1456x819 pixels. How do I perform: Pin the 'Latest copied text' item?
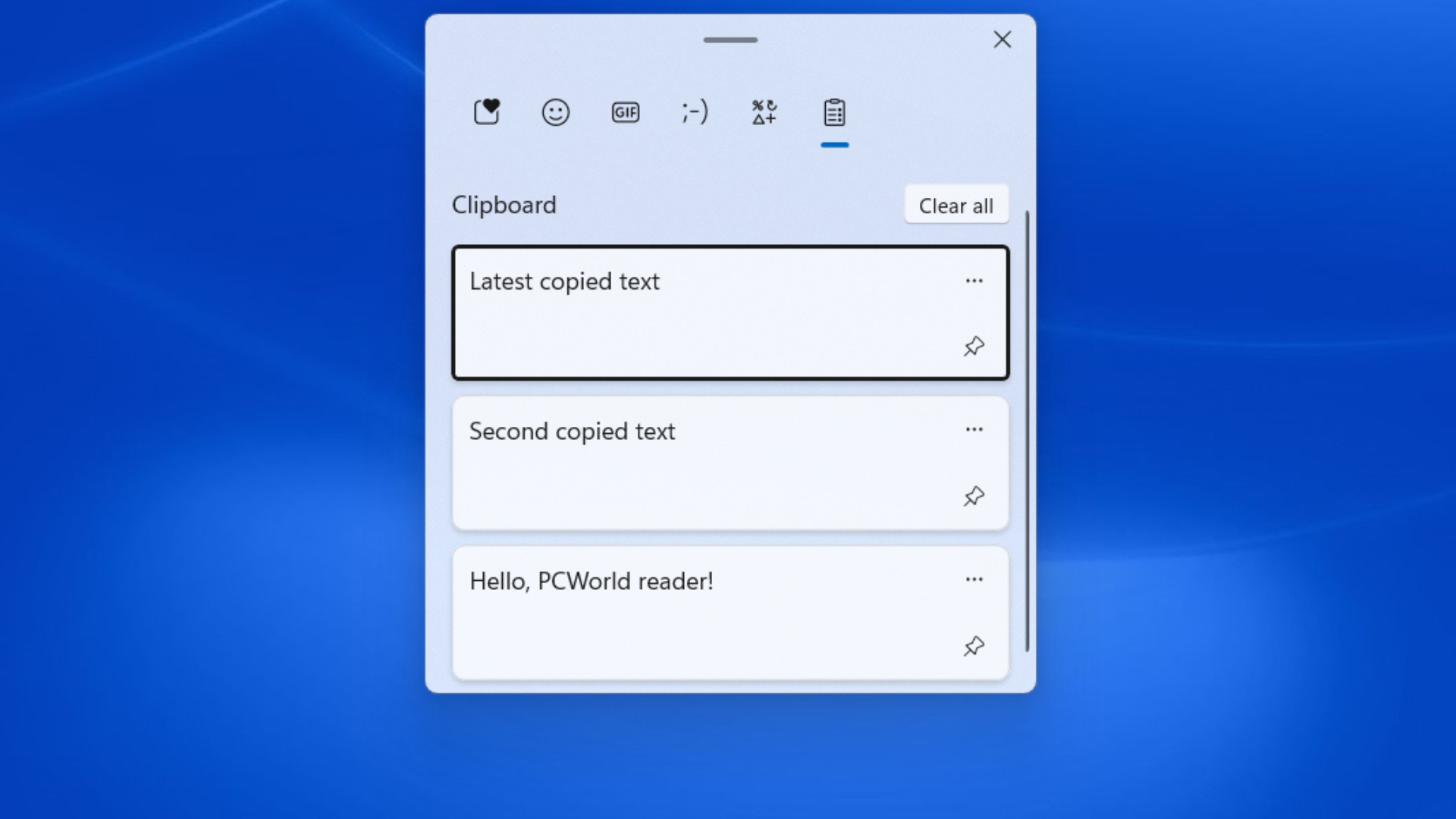point(974,347)
